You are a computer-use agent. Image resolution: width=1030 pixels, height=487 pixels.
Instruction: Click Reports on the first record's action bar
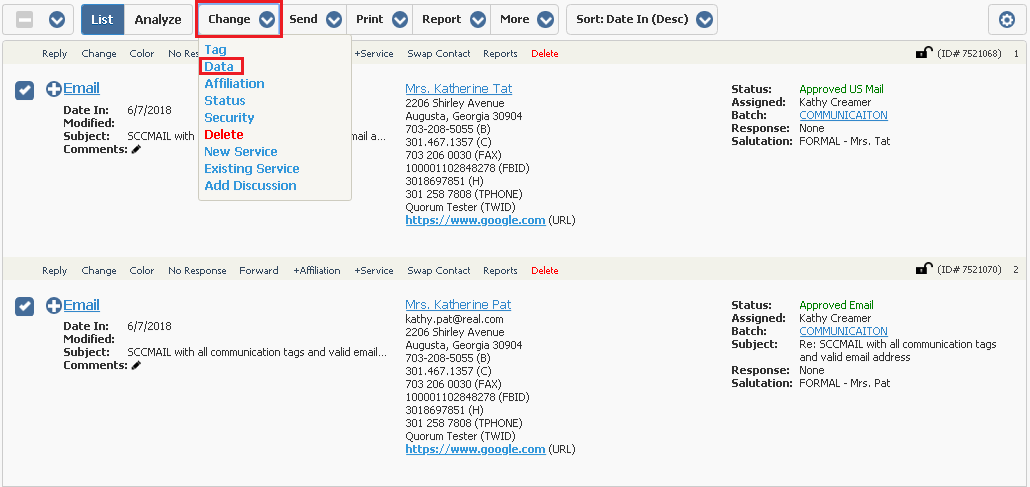pos(501,54)
